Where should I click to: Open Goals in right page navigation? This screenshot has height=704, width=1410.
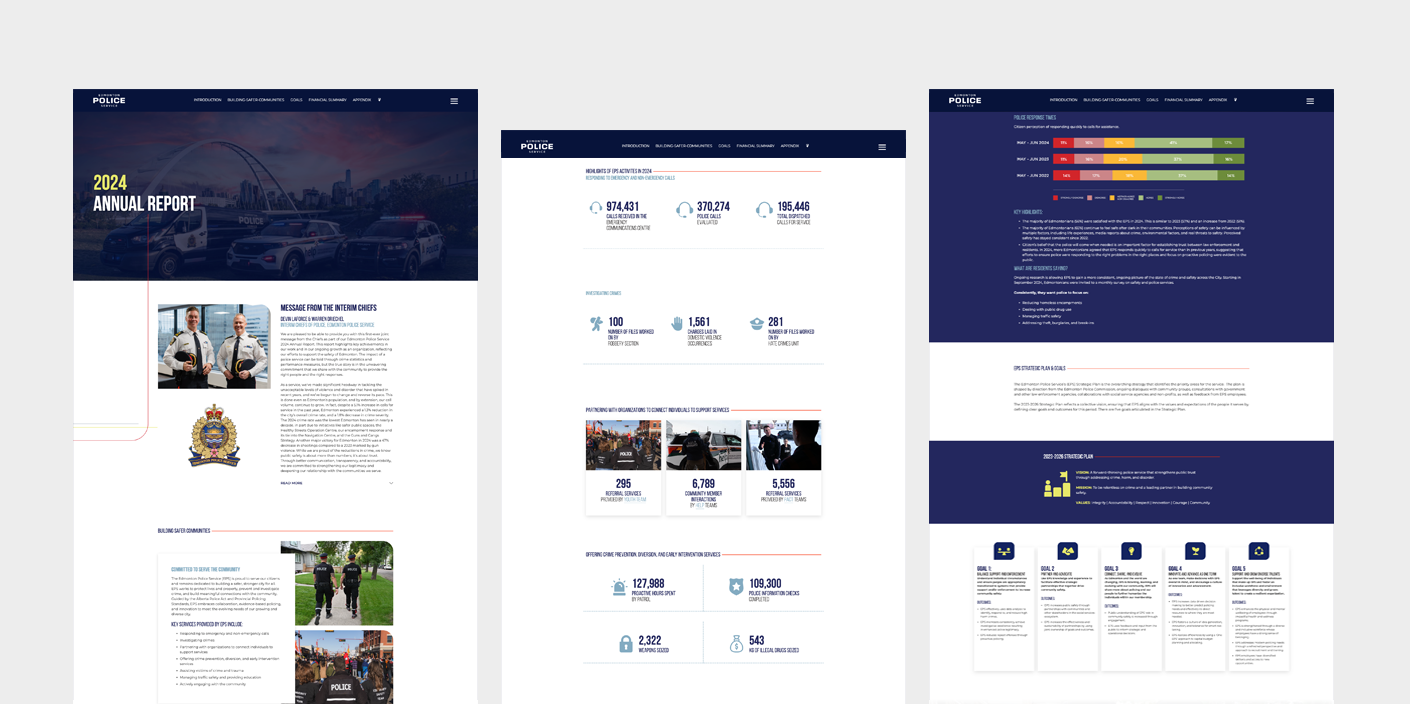1153,100
